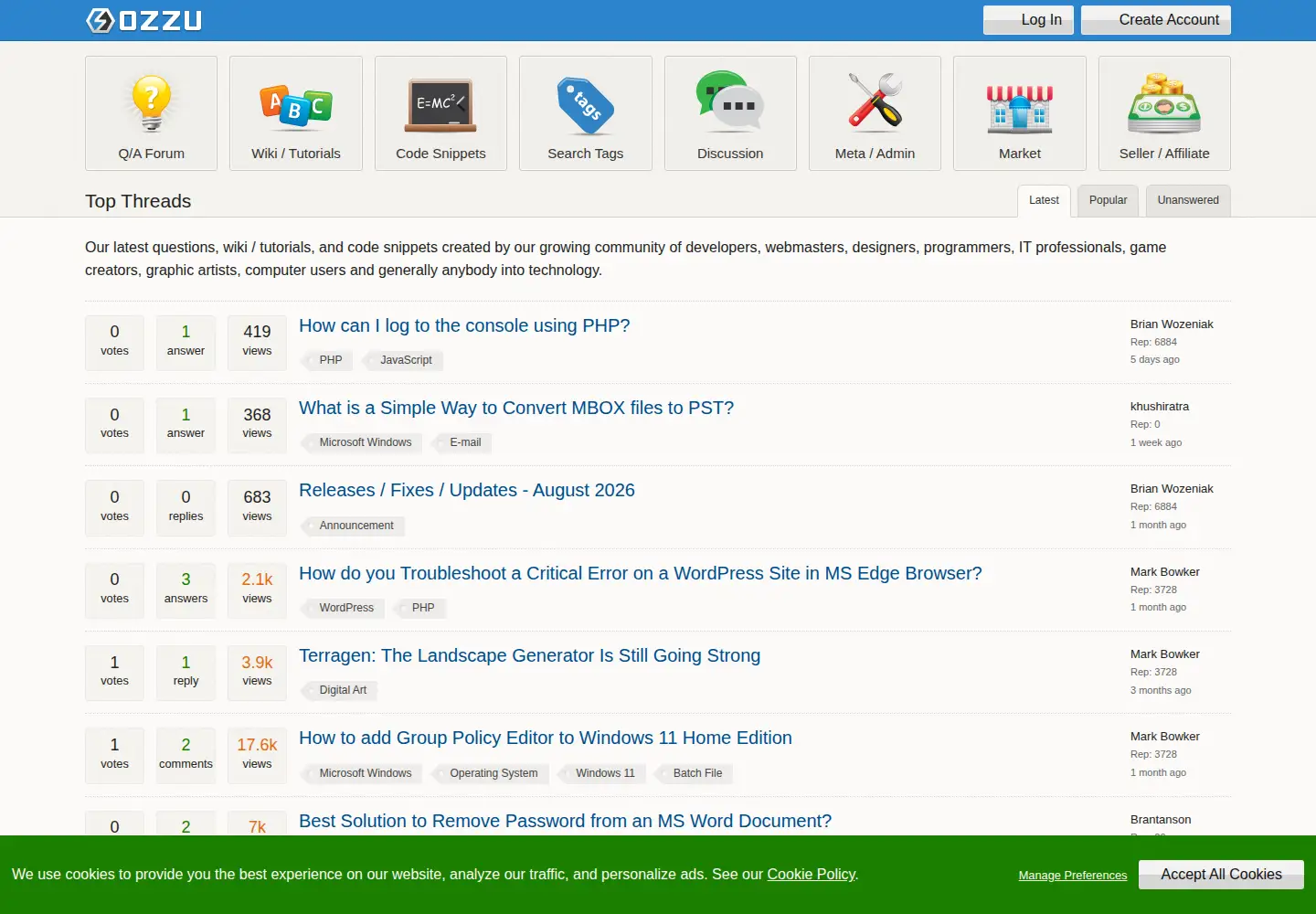Click the 17.6k views counter
The image size is (1316, 914).
tap(257, 756)
